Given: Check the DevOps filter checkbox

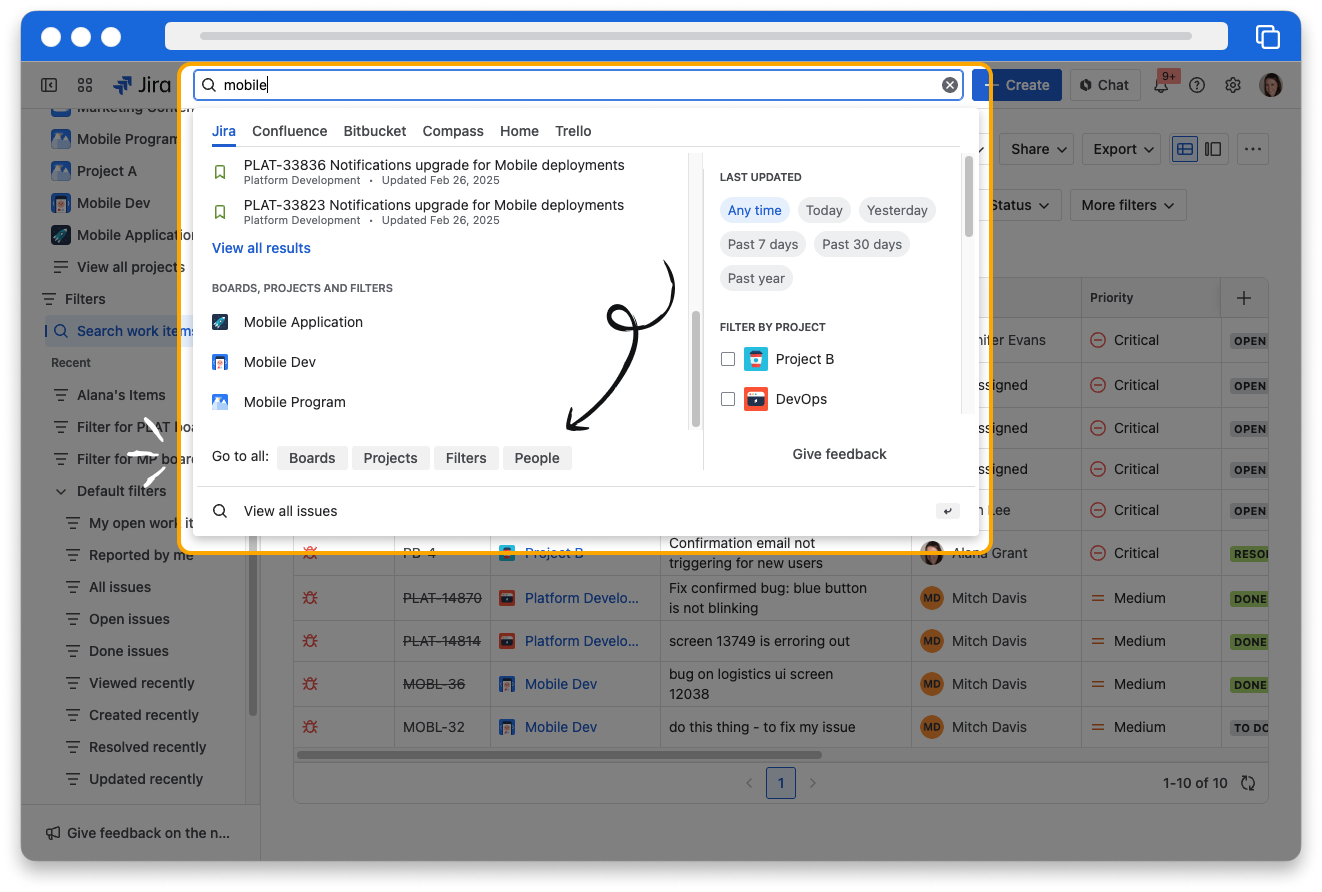Looking at the screenshot, I should click(x=728, y=399).
